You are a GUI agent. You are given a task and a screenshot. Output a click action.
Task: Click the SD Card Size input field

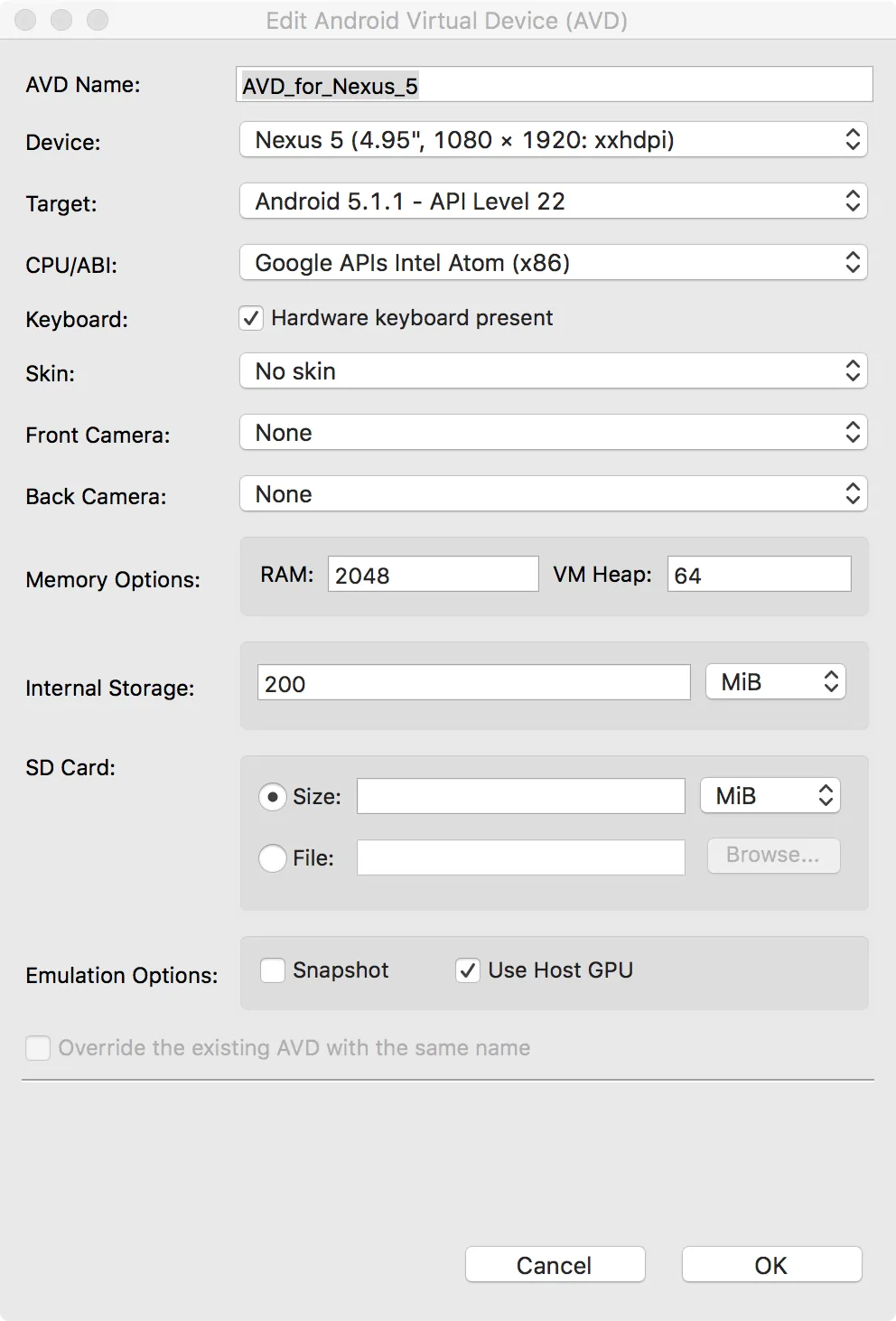click(520, 796)
